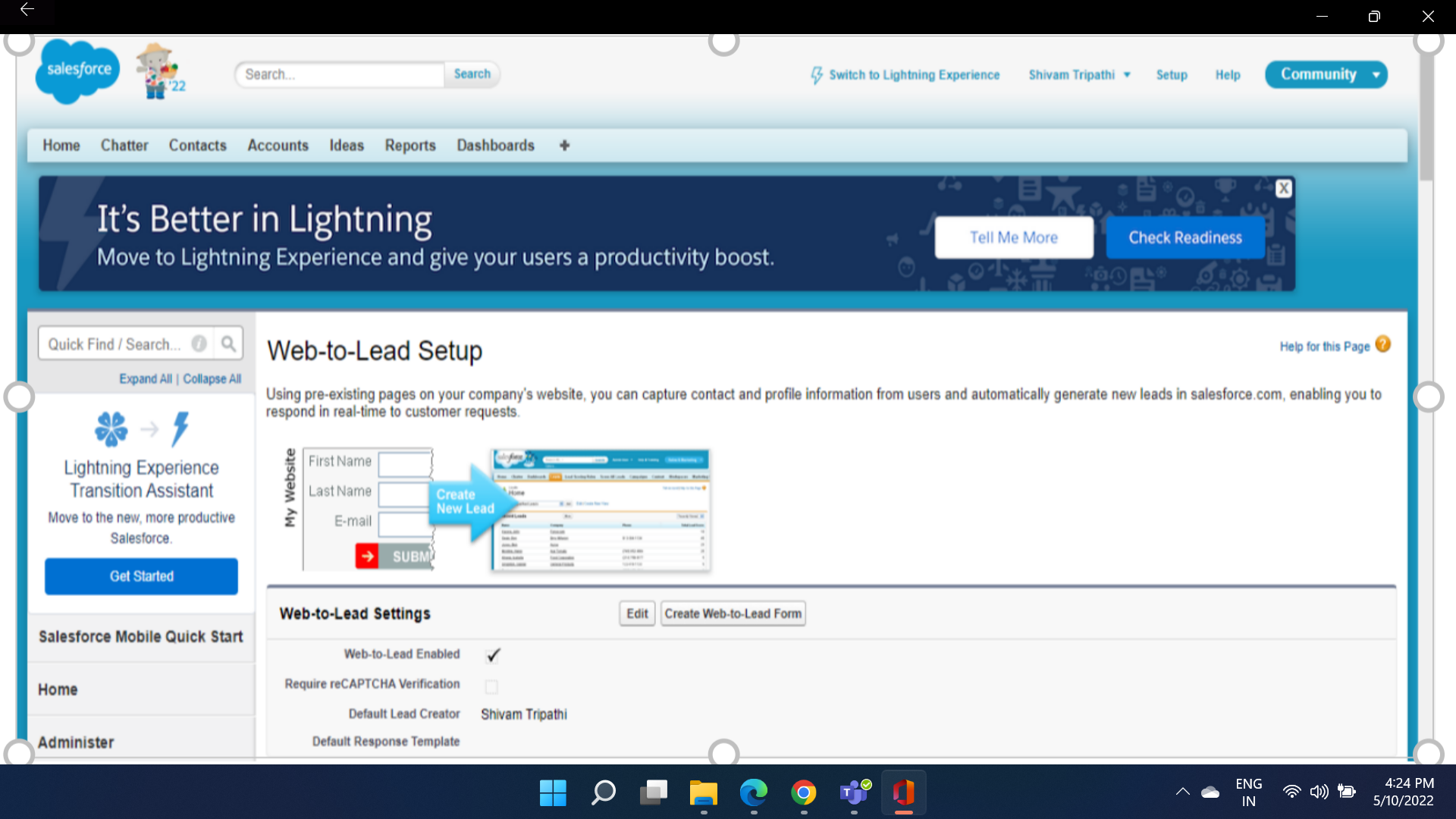
Task: Click the Create Web-to-Lead Form button
Action: [x=733, y=613]
